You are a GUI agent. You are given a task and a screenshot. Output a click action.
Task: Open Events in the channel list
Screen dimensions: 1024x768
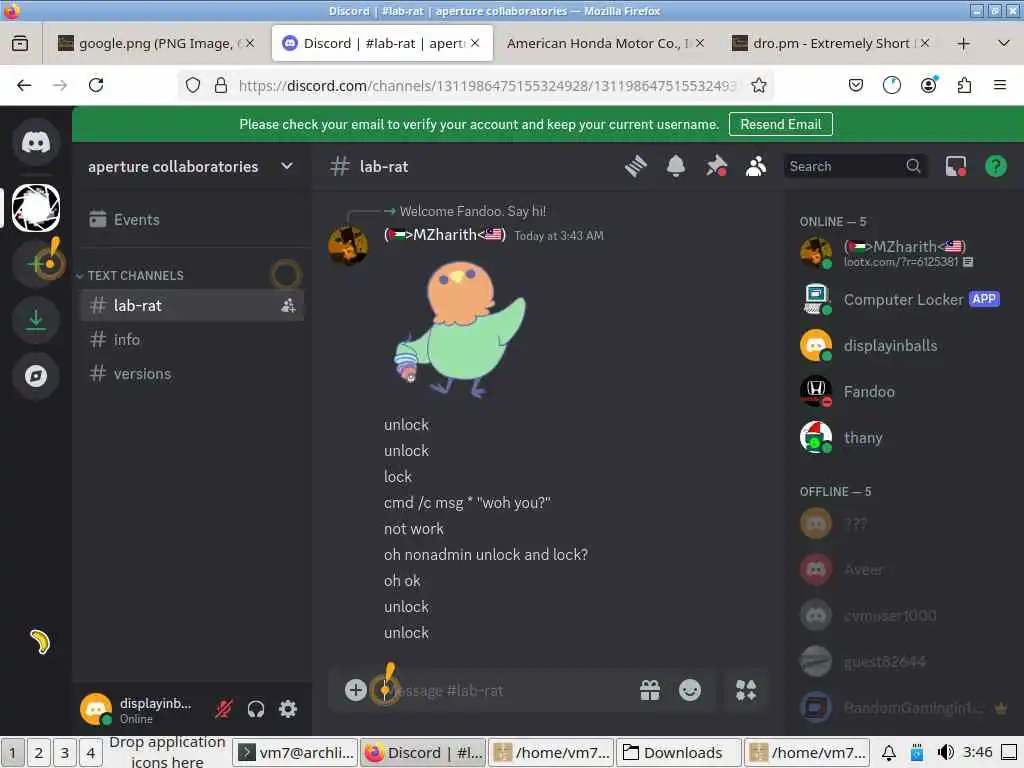point(192,219)
